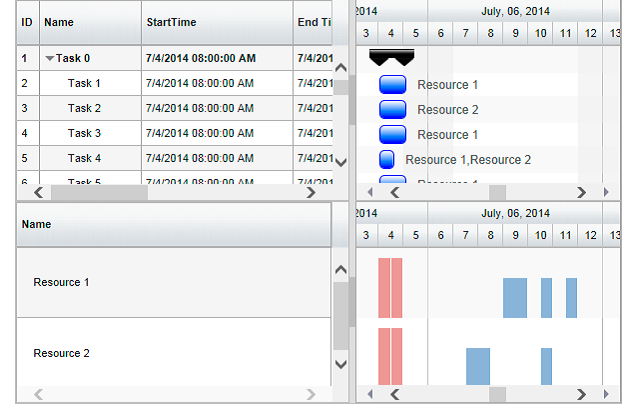The height and width of the screenshot is (404, 638).
Task: Select the Task 1 row in the grid
Action: tap(84, 83)
